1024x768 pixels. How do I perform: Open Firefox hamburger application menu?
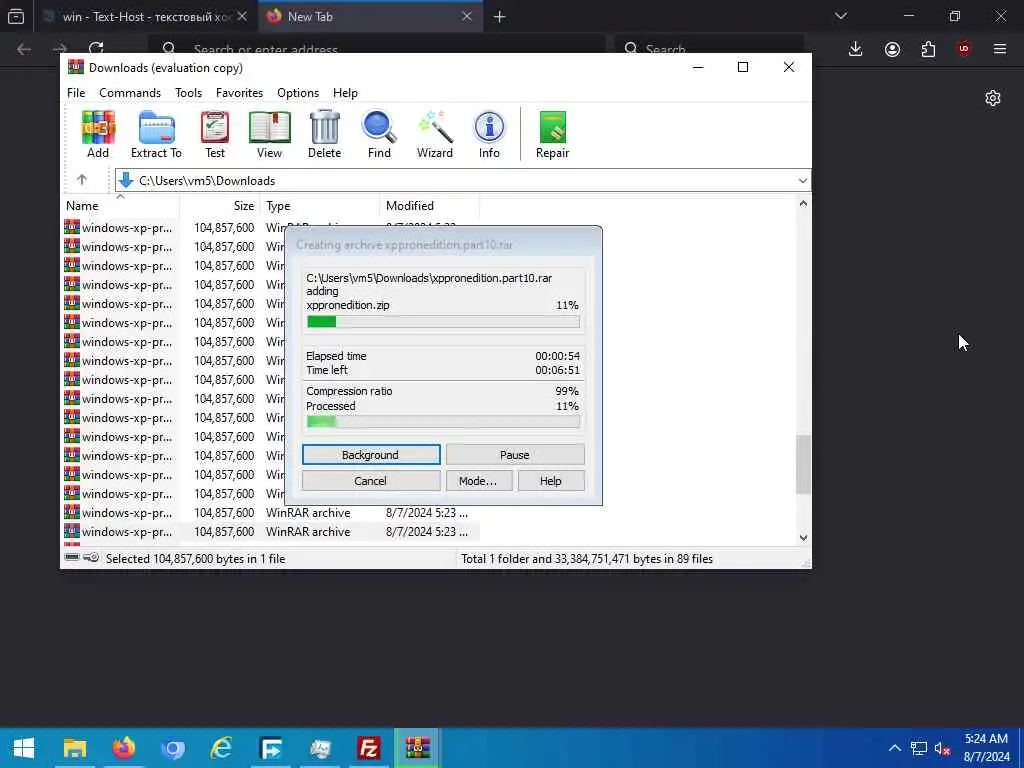click(x=1000, y=49)
